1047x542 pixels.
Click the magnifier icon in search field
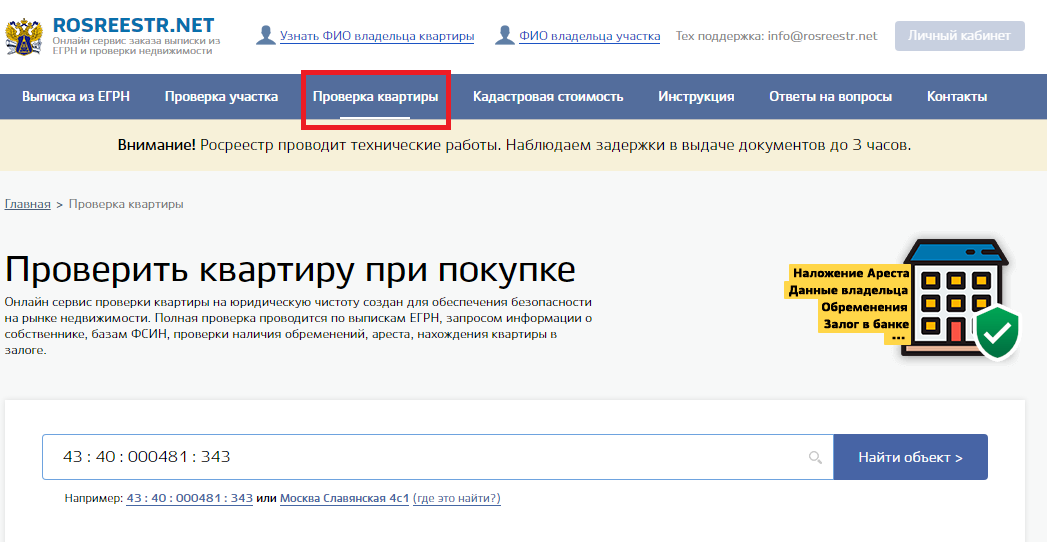[x=815, y=457]
